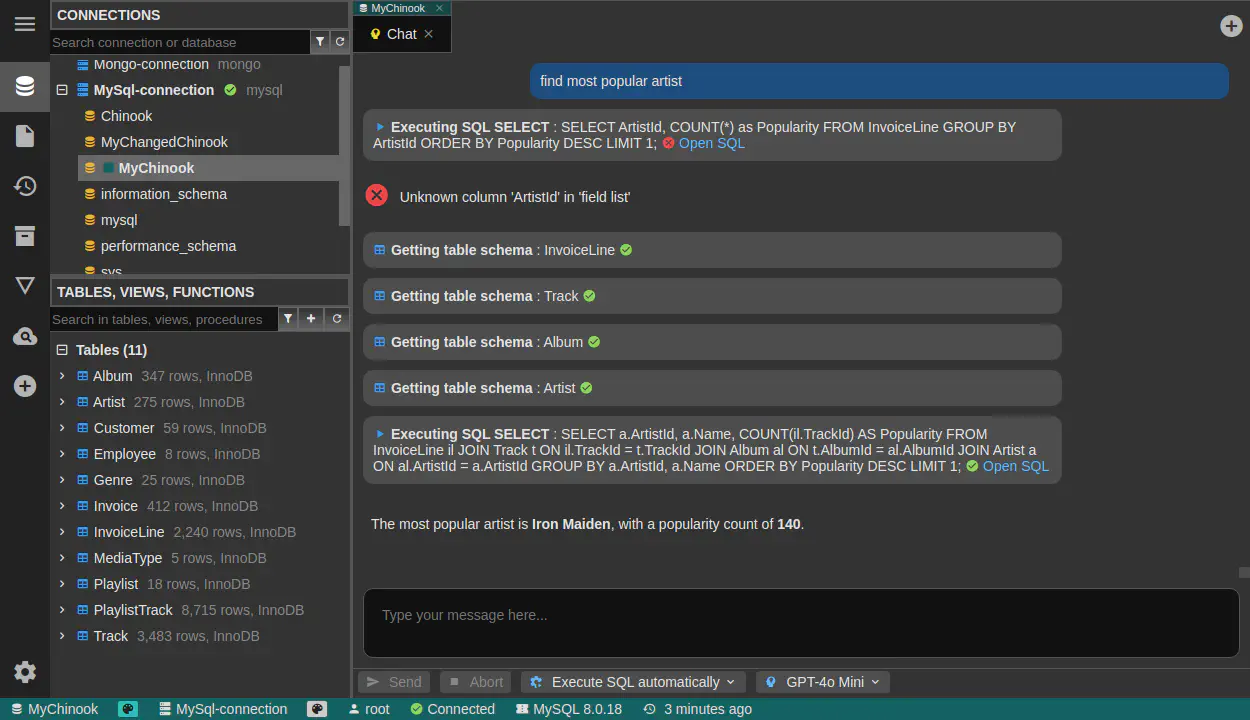This screenshot has height=720, width=1250.
Task: Select the Chinook database
Action: point(126,116)
